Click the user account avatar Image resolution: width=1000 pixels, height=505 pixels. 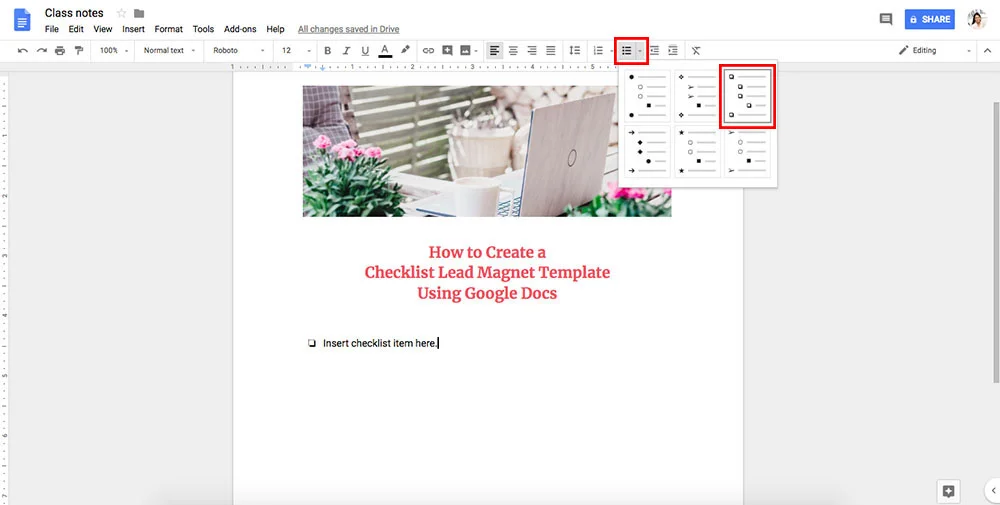point(977,19)
